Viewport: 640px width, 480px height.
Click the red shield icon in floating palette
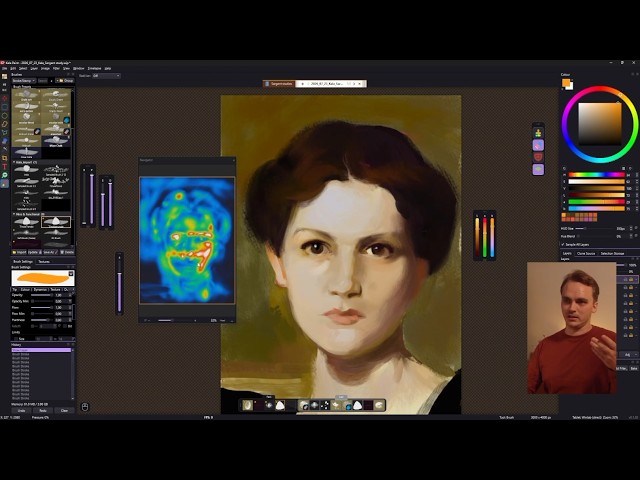tap(538, 157)
